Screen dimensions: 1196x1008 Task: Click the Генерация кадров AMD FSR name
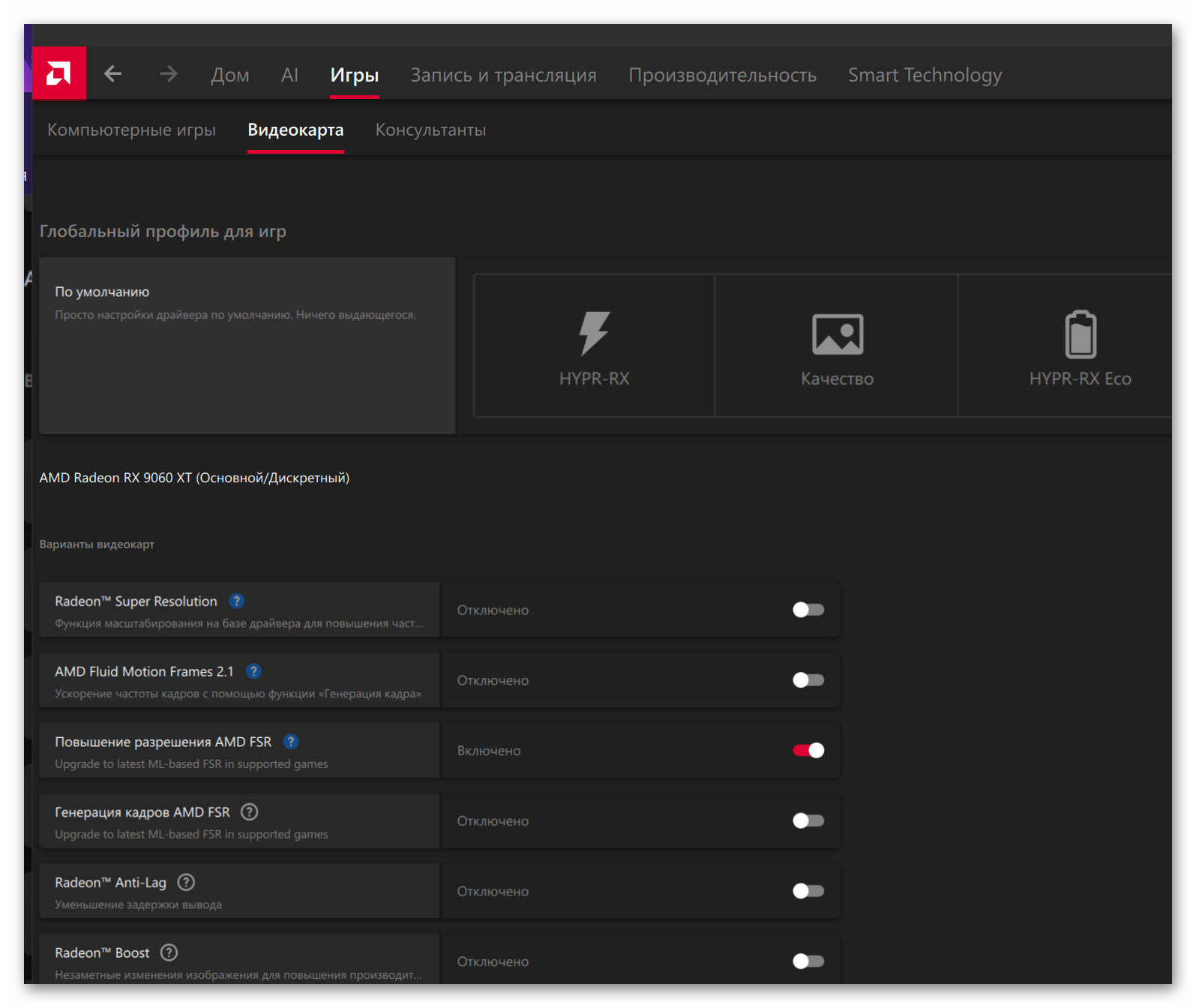click(x=142, y=812)
